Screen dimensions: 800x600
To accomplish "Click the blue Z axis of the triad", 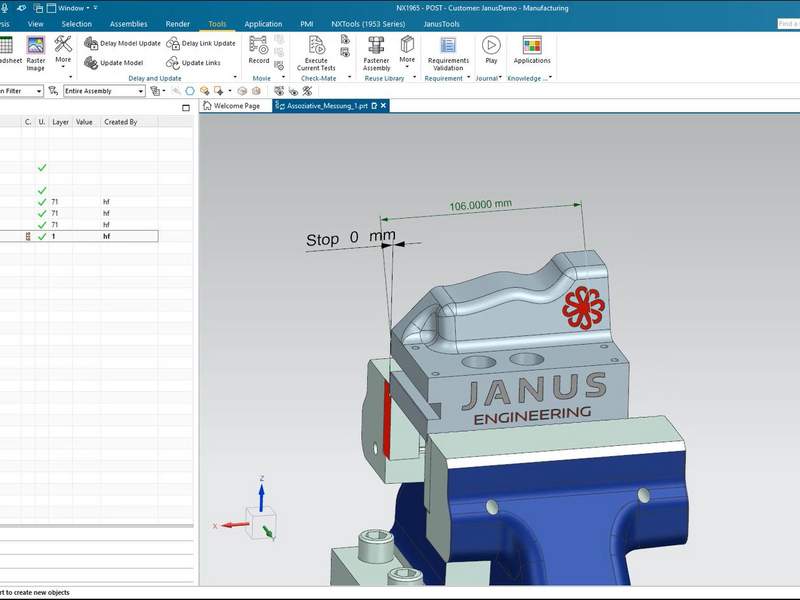I will click(261, 497).
